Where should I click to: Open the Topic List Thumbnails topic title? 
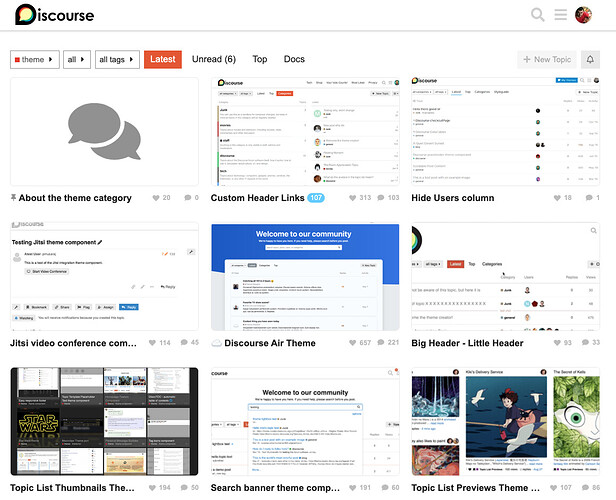(72, 488)
